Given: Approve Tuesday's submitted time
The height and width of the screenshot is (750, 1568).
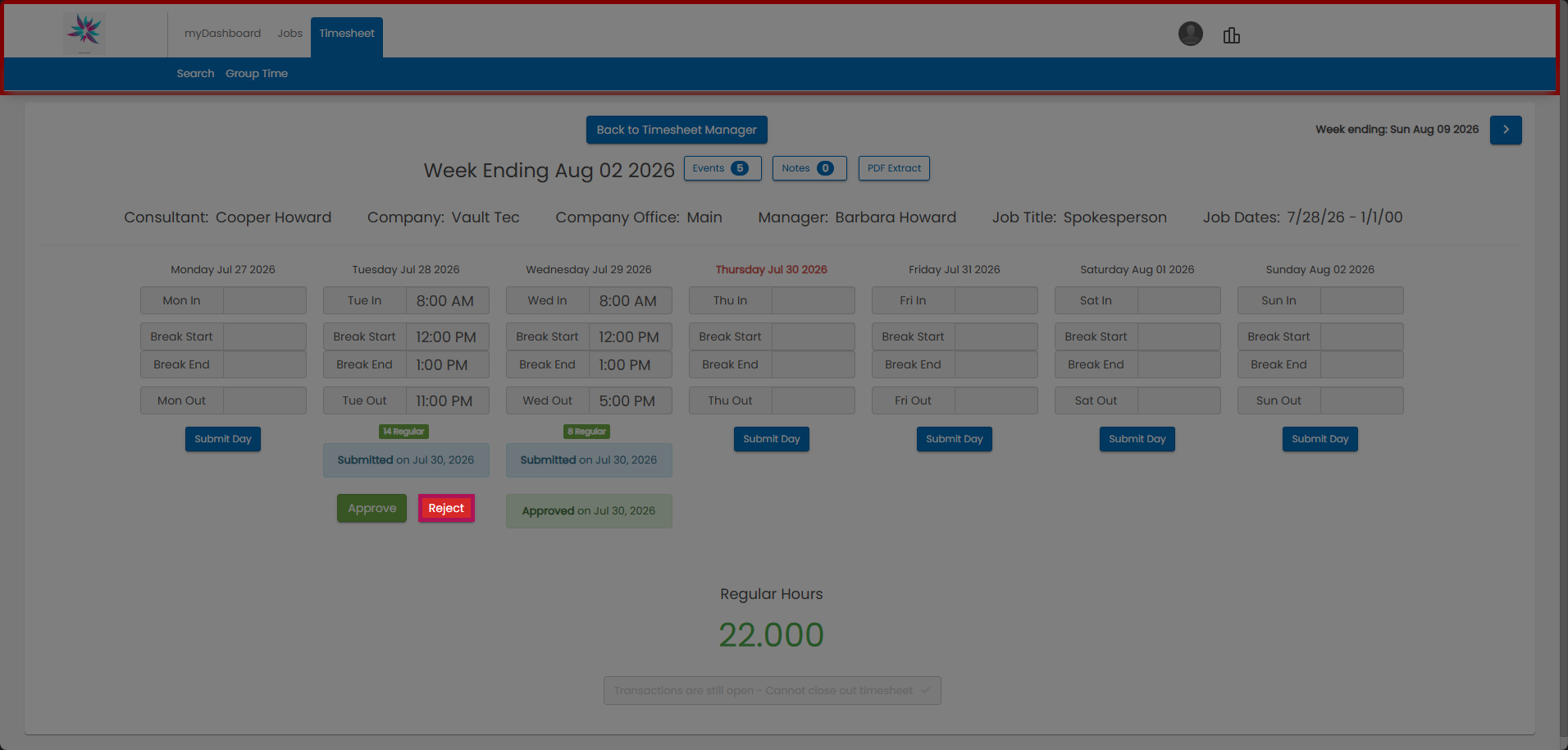Looking at the screenshot, I should point(371,508).
